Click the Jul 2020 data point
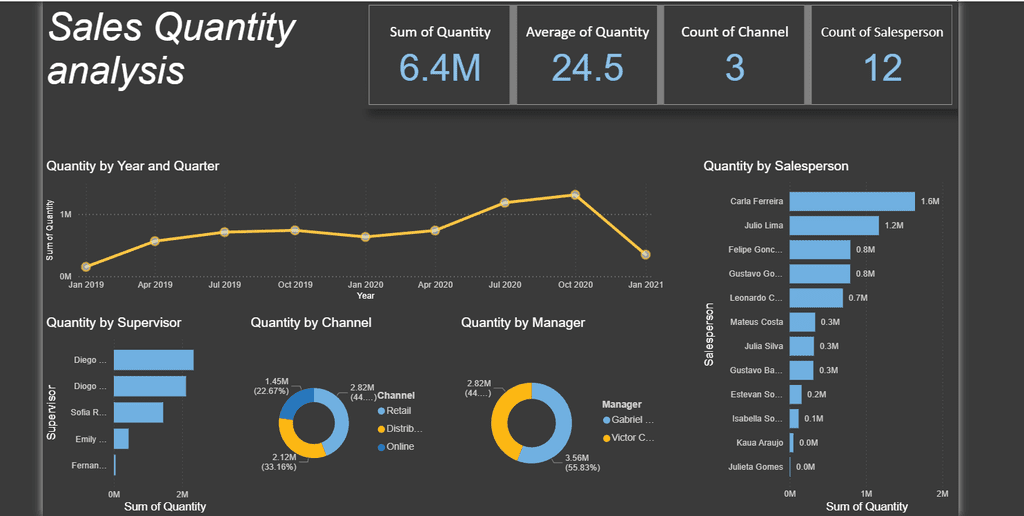This screenshot has height=516, width=1024. coord(505,202)
